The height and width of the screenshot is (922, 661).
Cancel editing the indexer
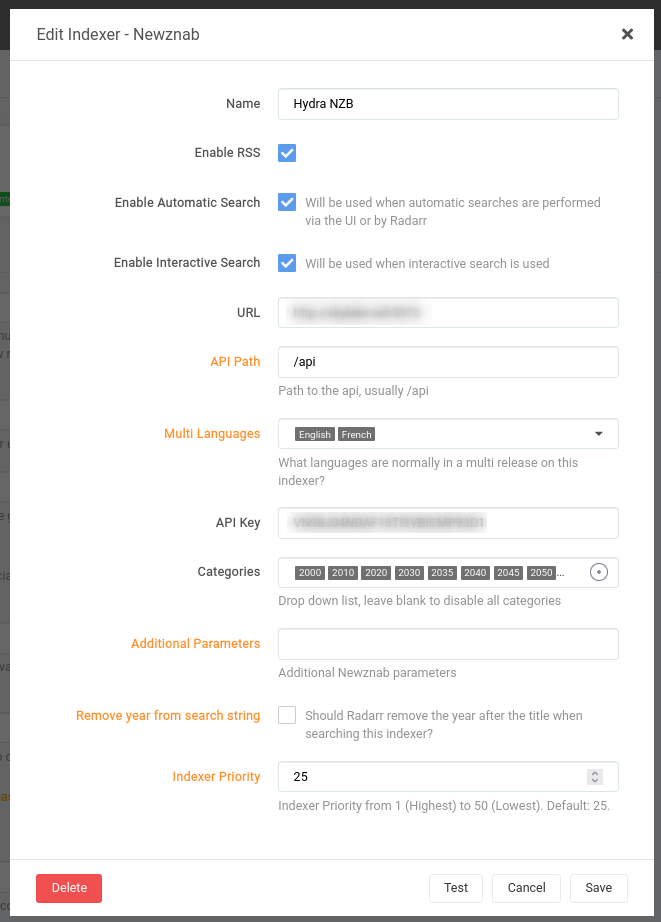point(526,888)
